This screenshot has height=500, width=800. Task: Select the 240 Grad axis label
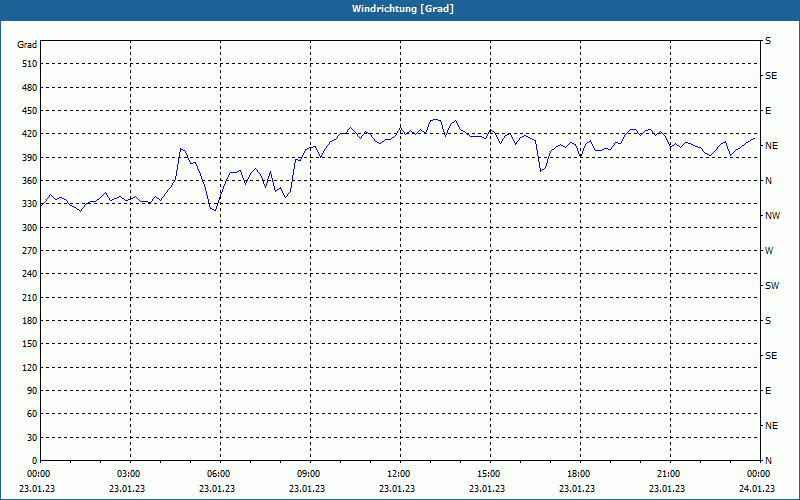click(x=30, y=274)
